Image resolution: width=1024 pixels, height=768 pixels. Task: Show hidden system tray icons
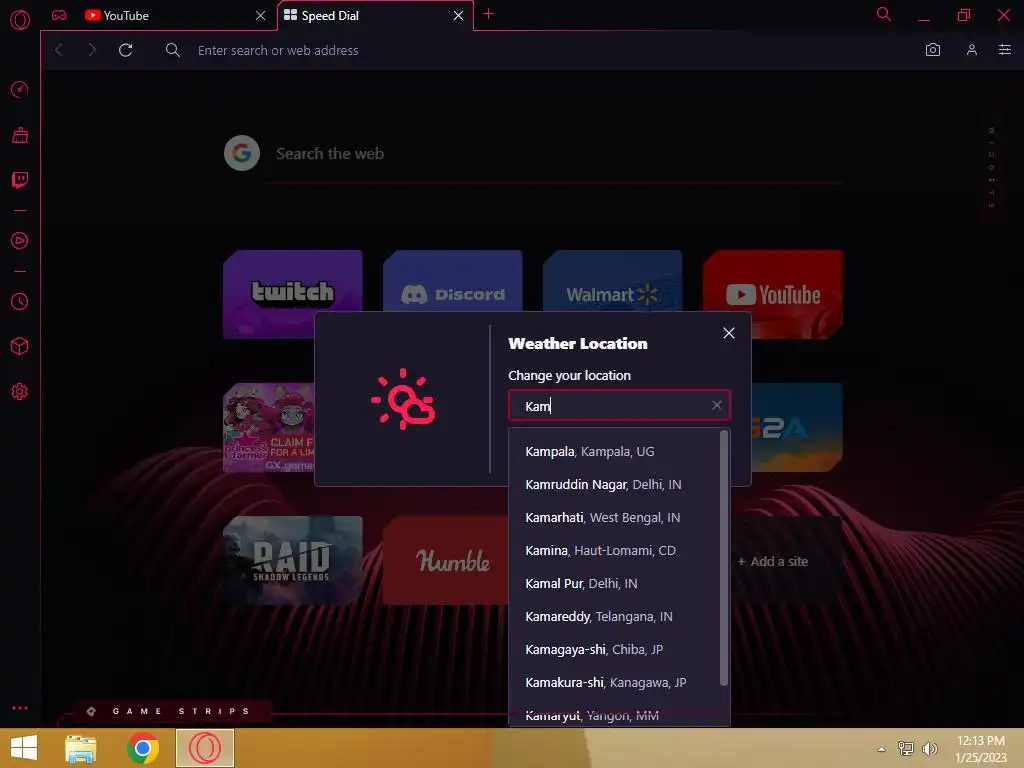point(882,749)
